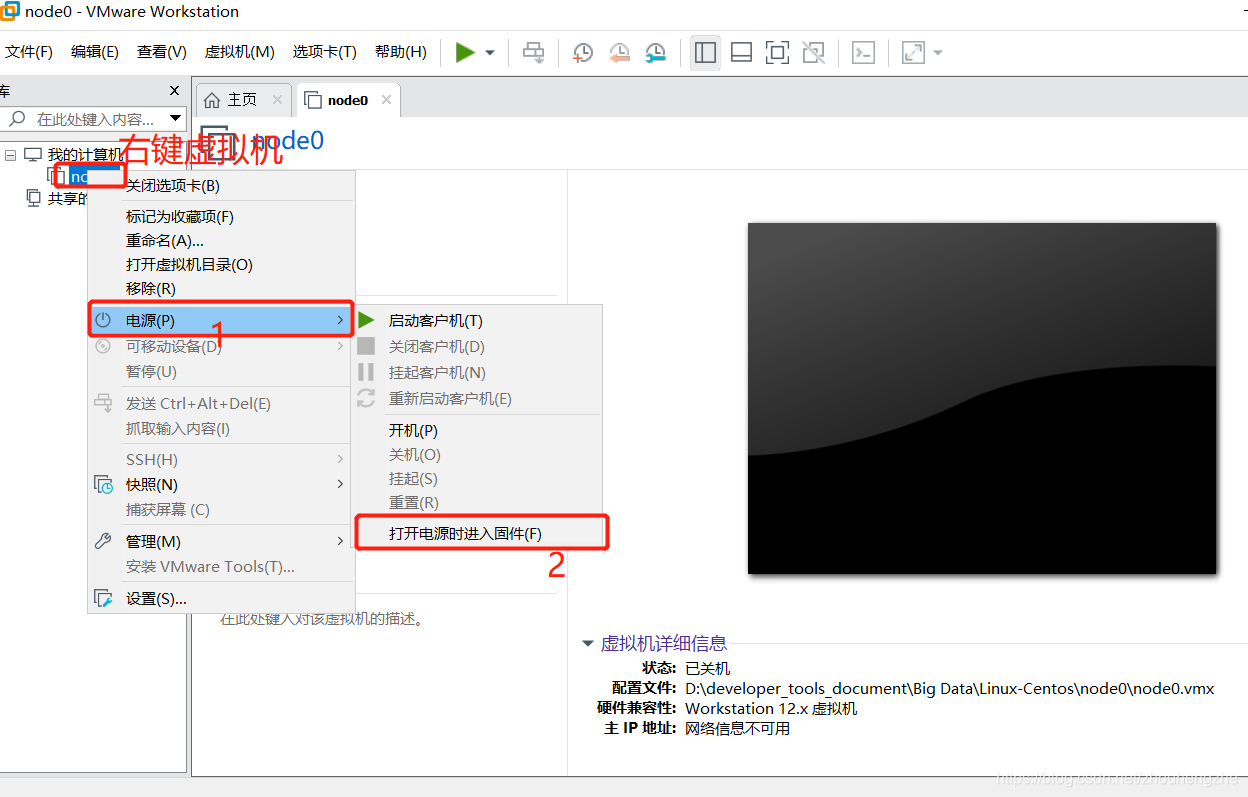Image resolution: width=1248 pixels, height=797 pixels.
Task: Open the 管理(M) submenu entry
Action: coord(221,541)
